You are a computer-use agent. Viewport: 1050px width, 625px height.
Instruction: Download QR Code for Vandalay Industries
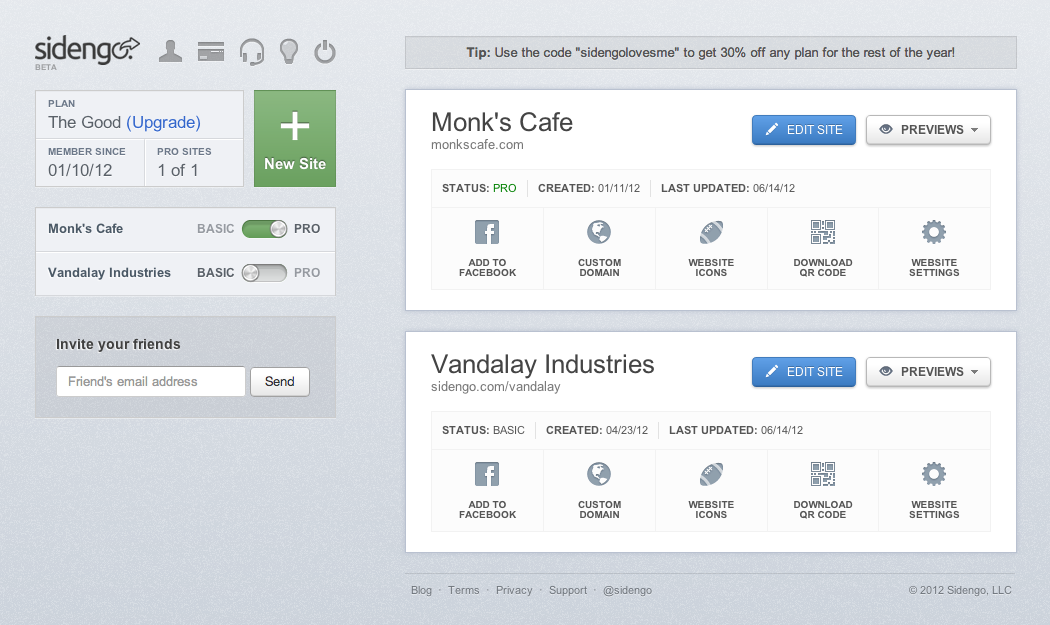tap(823, 490)
